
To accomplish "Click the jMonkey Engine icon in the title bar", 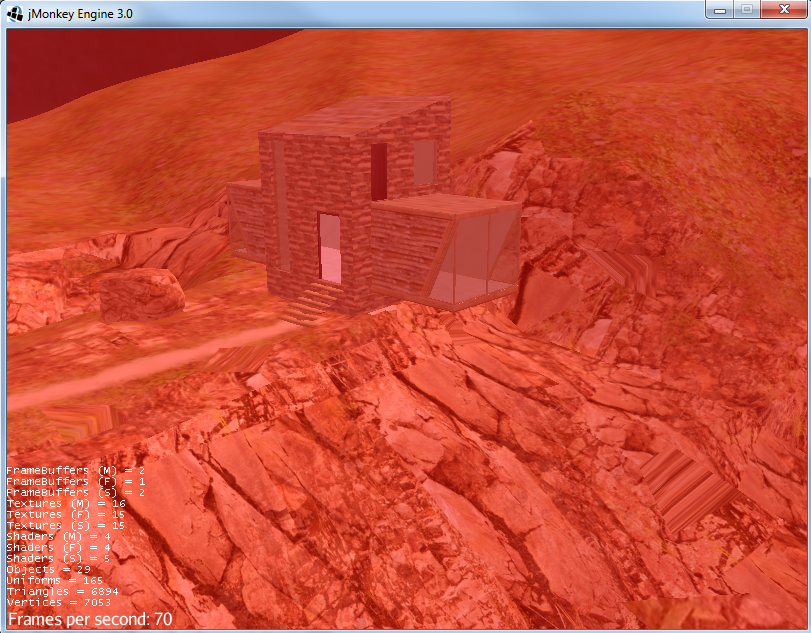I will (x=13, y=13).
